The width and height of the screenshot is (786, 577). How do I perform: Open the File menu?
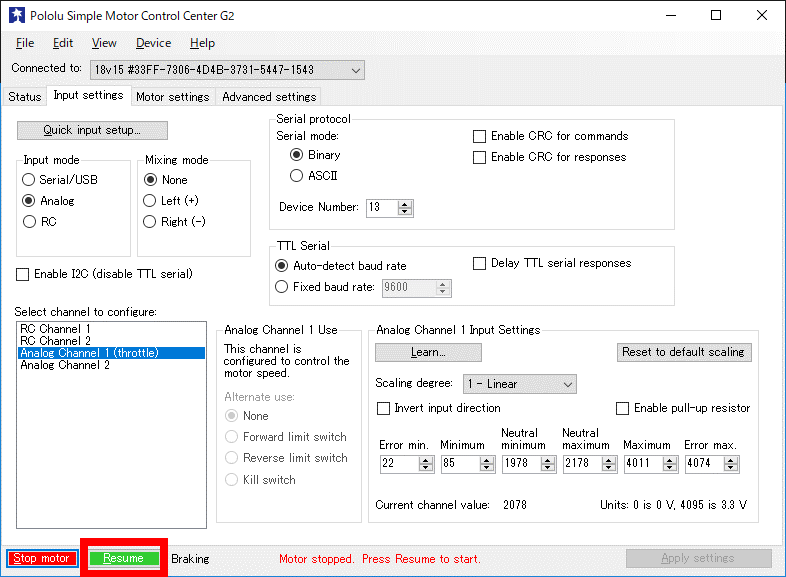tap(25, 43)
